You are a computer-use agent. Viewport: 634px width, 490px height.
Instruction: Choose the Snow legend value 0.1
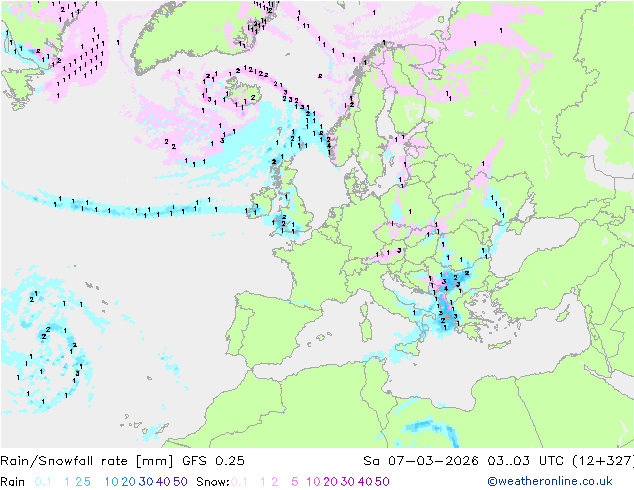[x=239, y=482]
